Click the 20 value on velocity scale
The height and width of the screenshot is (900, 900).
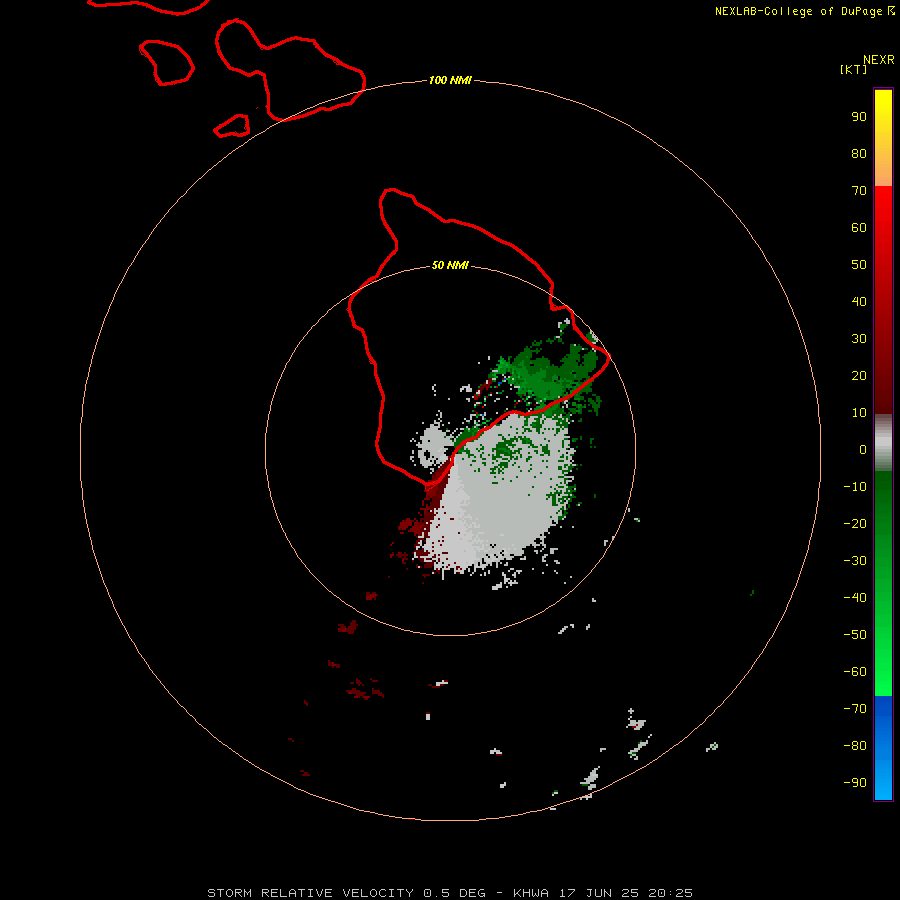coord(859,375)
